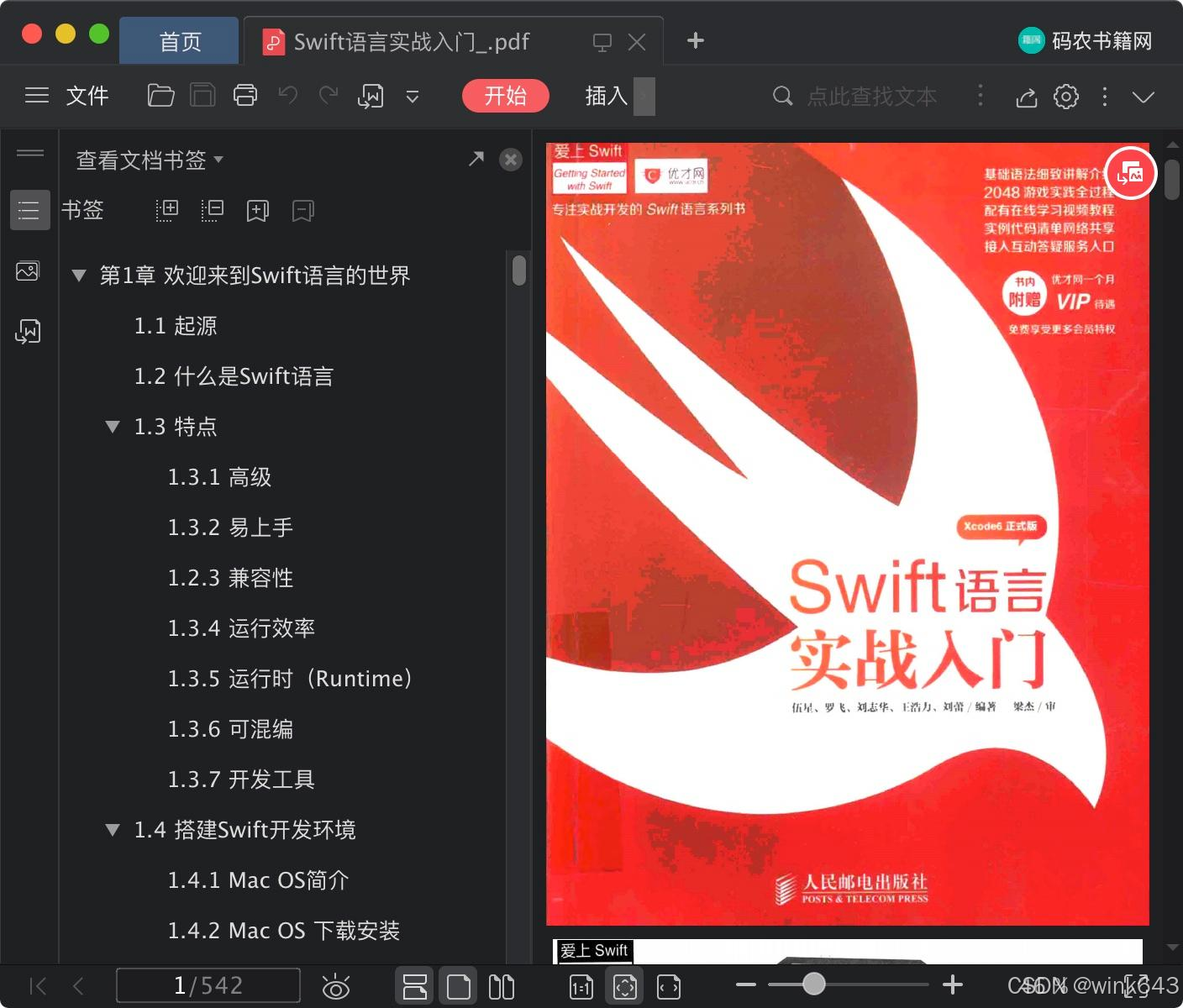Open bookmark 1.3.6 可混编
1183x1008 pixels.
(230, 729)
